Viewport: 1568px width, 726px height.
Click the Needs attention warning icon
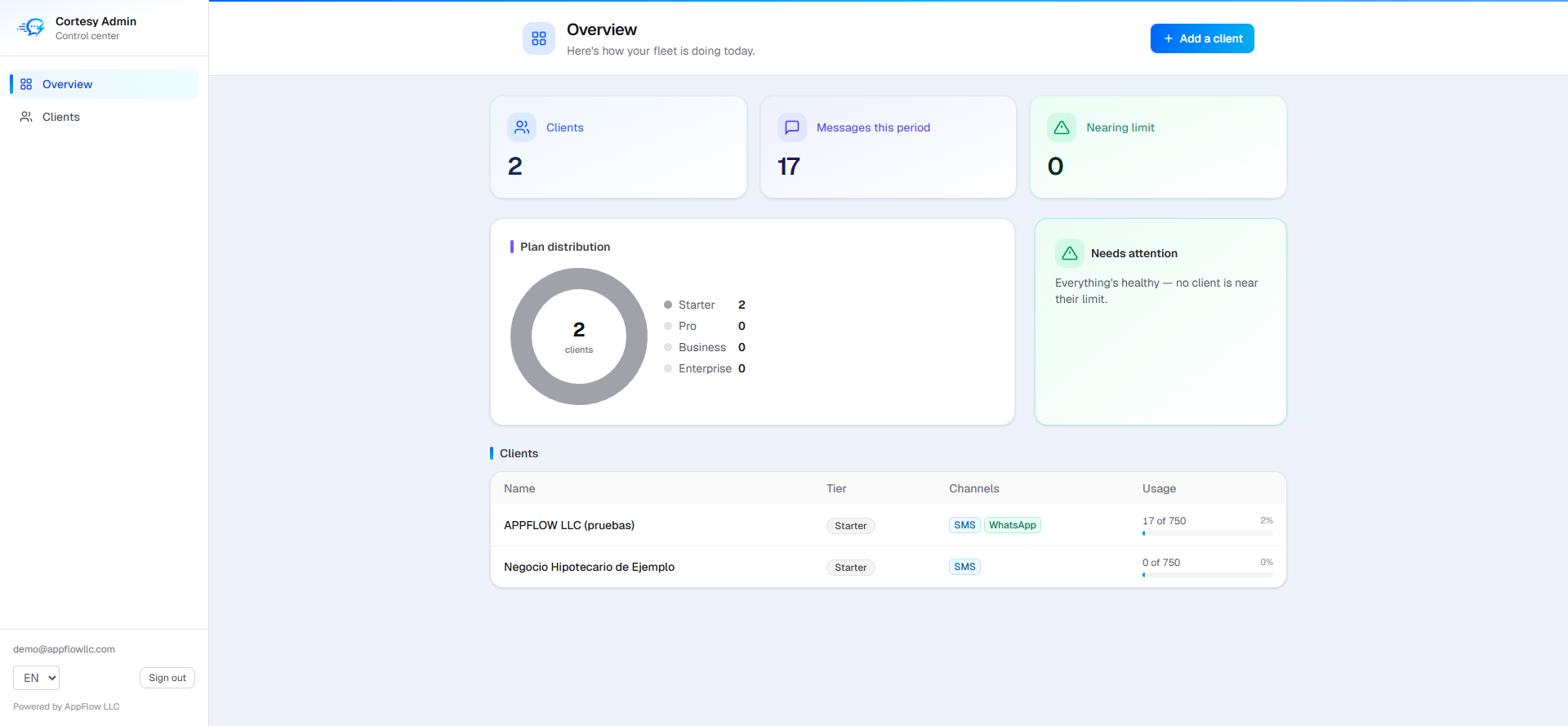[1070, 253]
